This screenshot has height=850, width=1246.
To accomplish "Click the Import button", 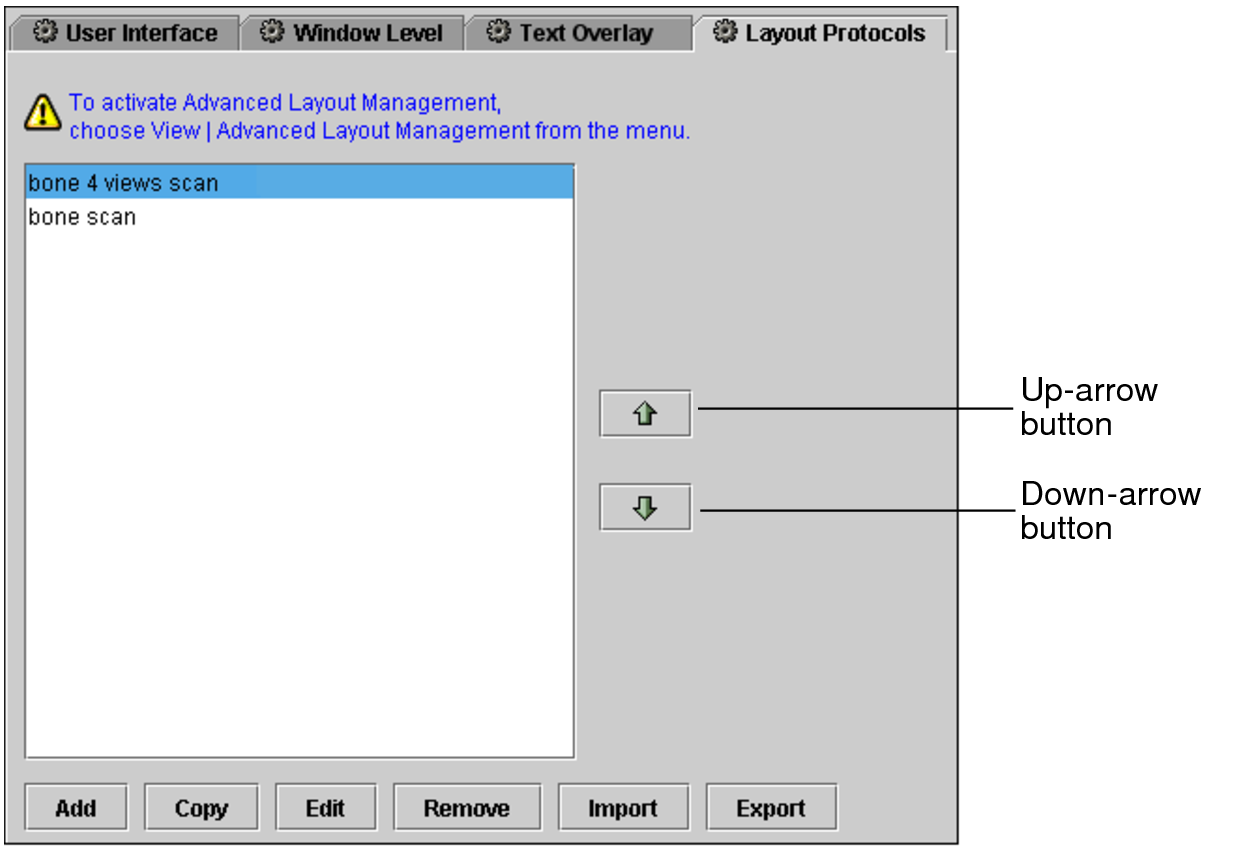I will tap(622, 808).
